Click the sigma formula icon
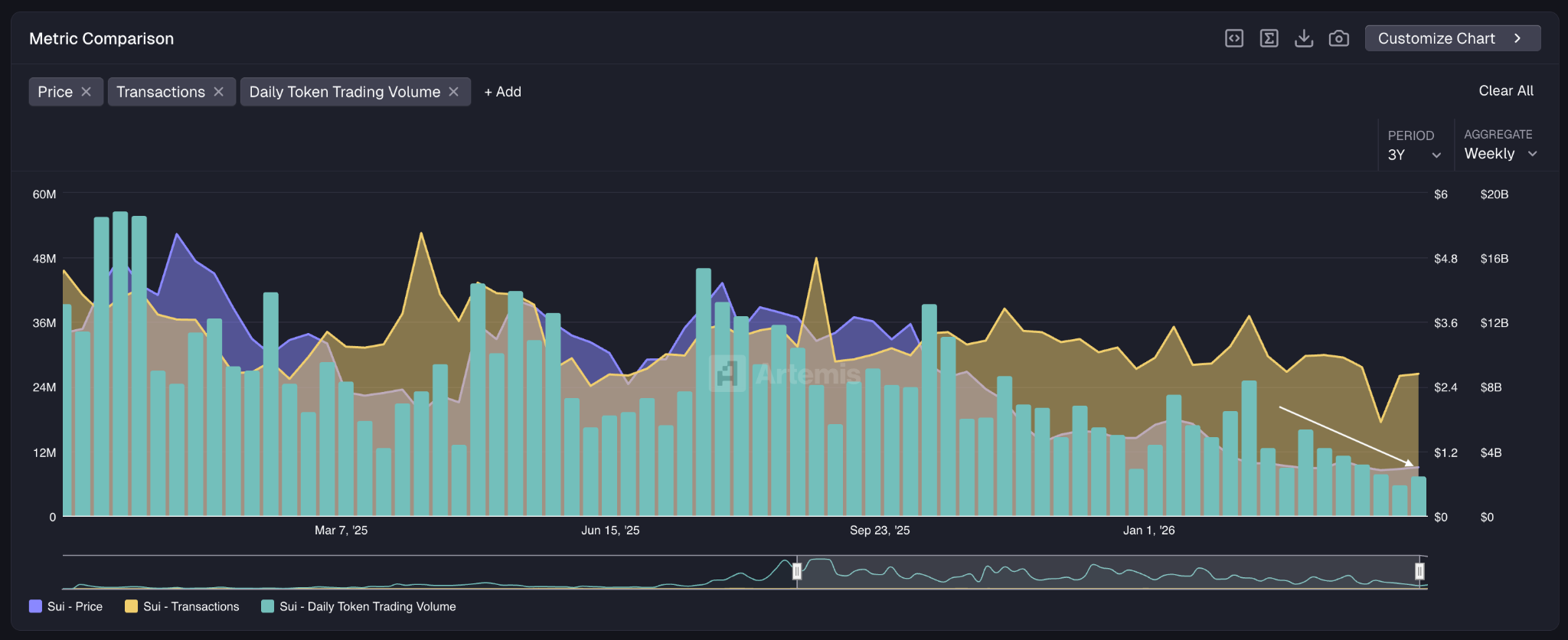Image resolution: width=1568 pixels, height=640 pixels. pyautogui.click(x=1269, y=38)
